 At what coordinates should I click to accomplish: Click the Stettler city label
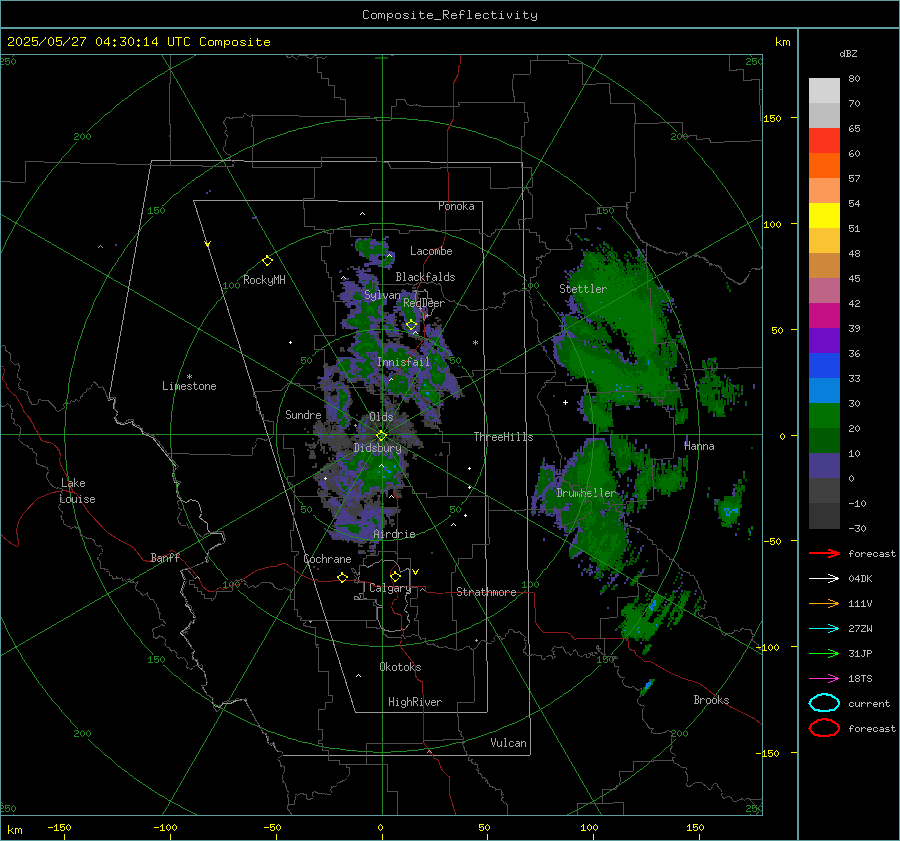[x=583, y=289]
